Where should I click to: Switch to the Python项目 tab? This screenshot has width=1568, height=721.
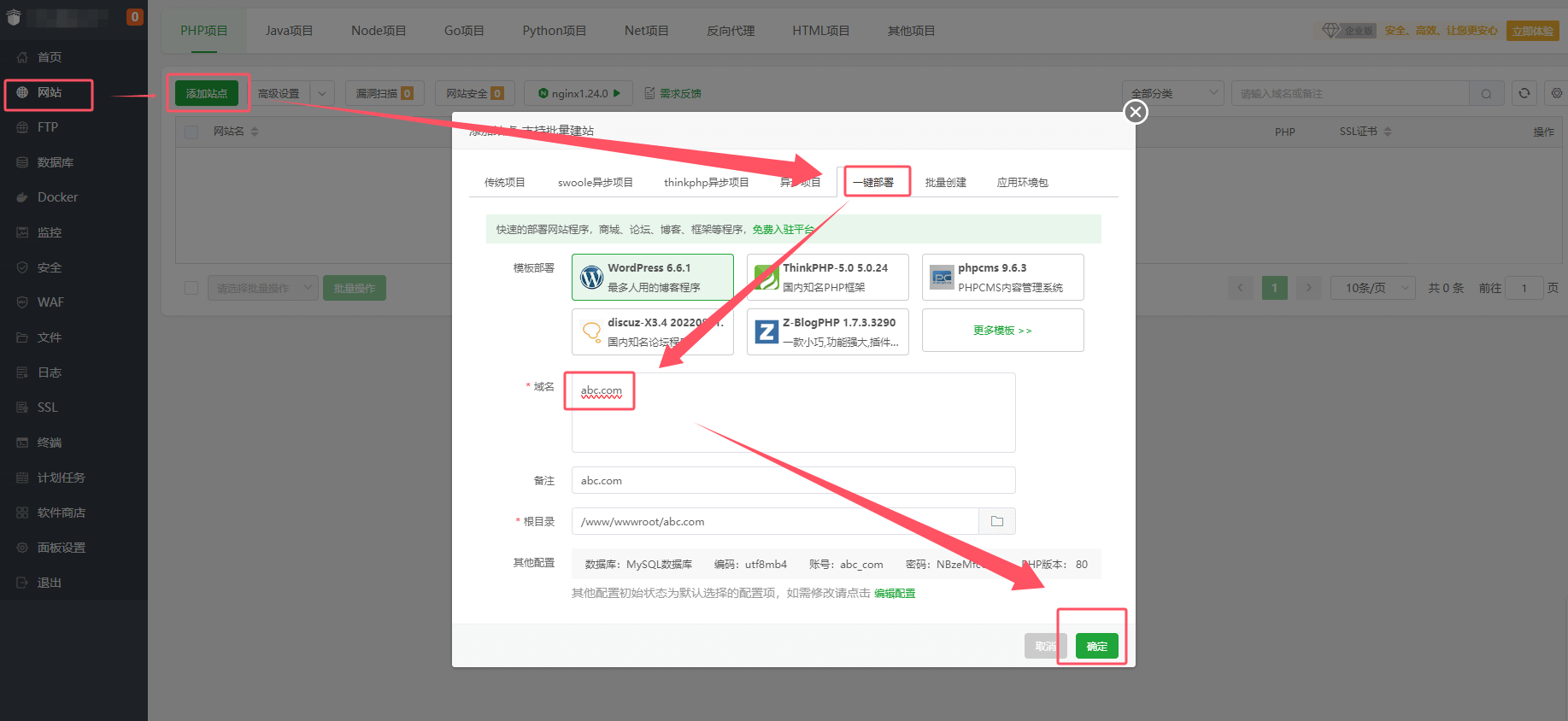tap(555, 31)
